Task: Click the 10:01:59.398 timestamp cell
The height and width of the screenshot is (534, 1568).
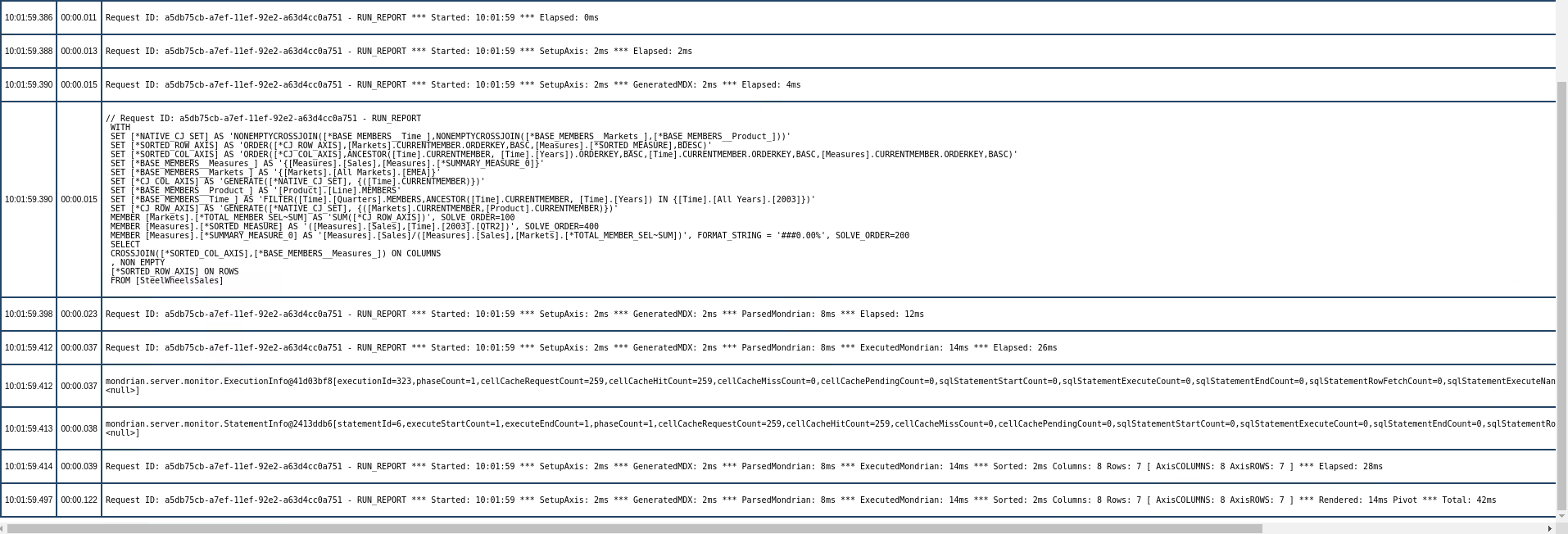Action: [28, 314]
